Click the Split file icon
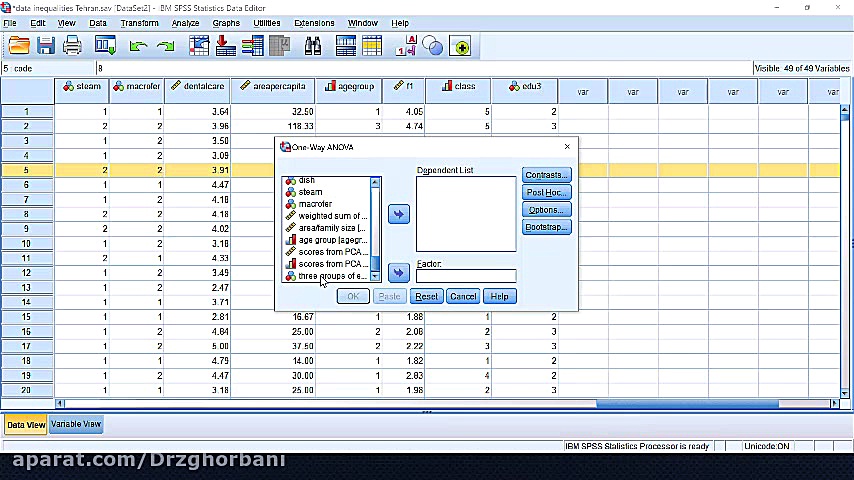854x480 pixels. [346, 46]
